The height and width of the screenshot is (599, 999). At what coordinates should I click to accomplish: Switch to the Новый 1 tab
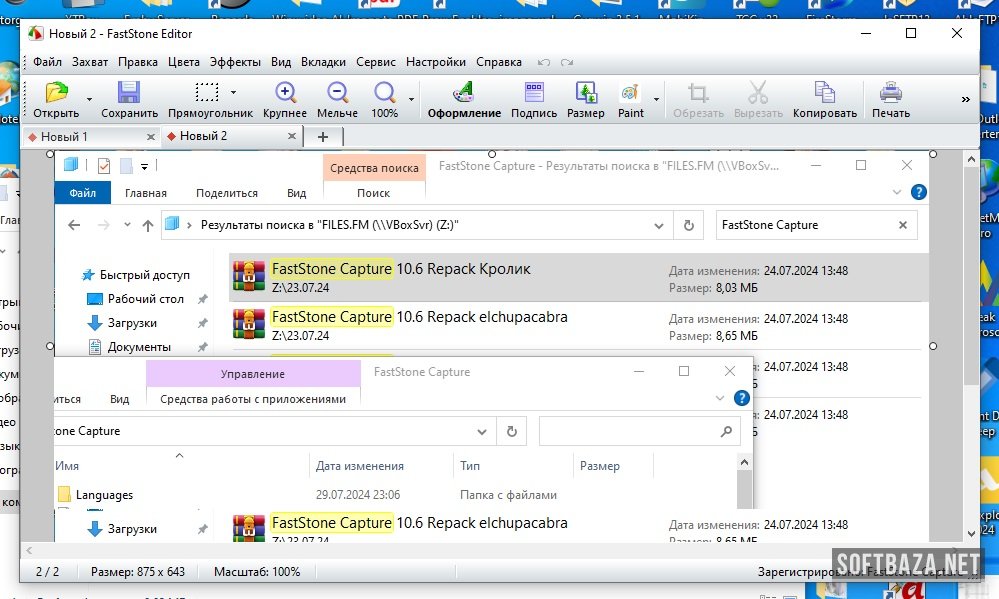[64, 136]
